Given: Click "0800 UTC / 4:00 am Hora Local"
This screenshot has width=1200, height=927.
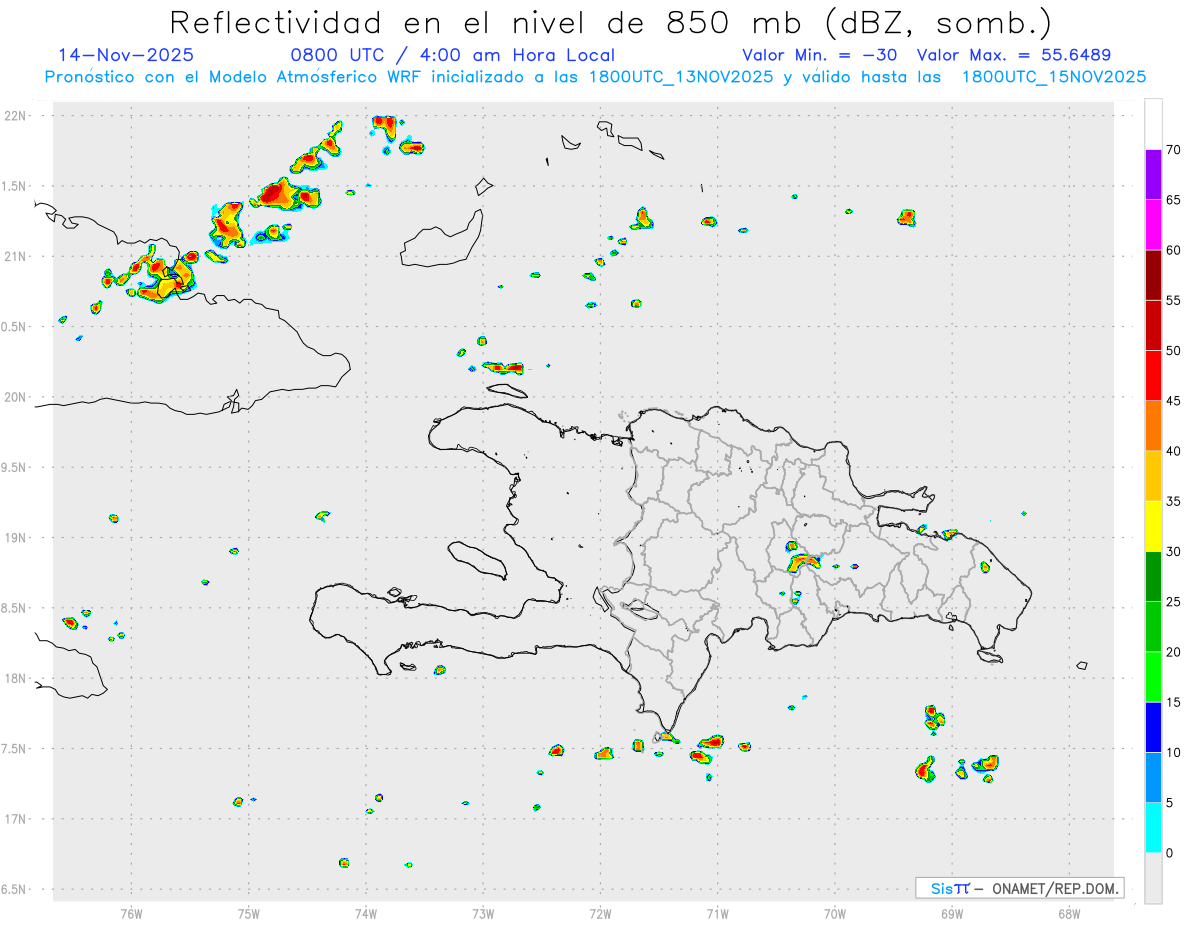Looking at the screenshot, I should [452, 55].
